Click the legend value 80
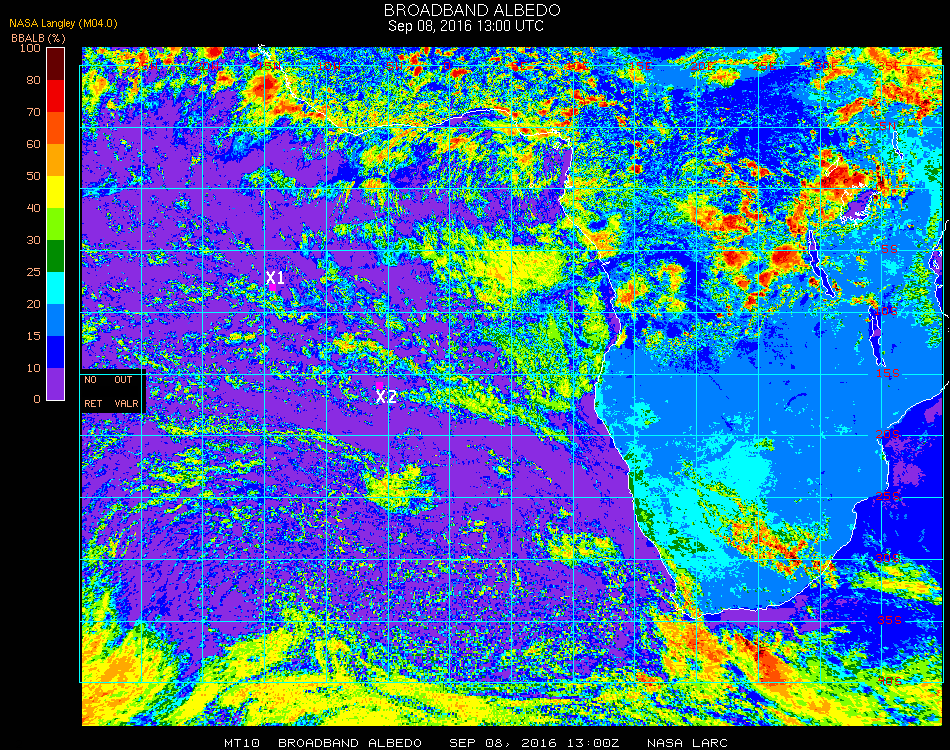 tap(33, 80)
